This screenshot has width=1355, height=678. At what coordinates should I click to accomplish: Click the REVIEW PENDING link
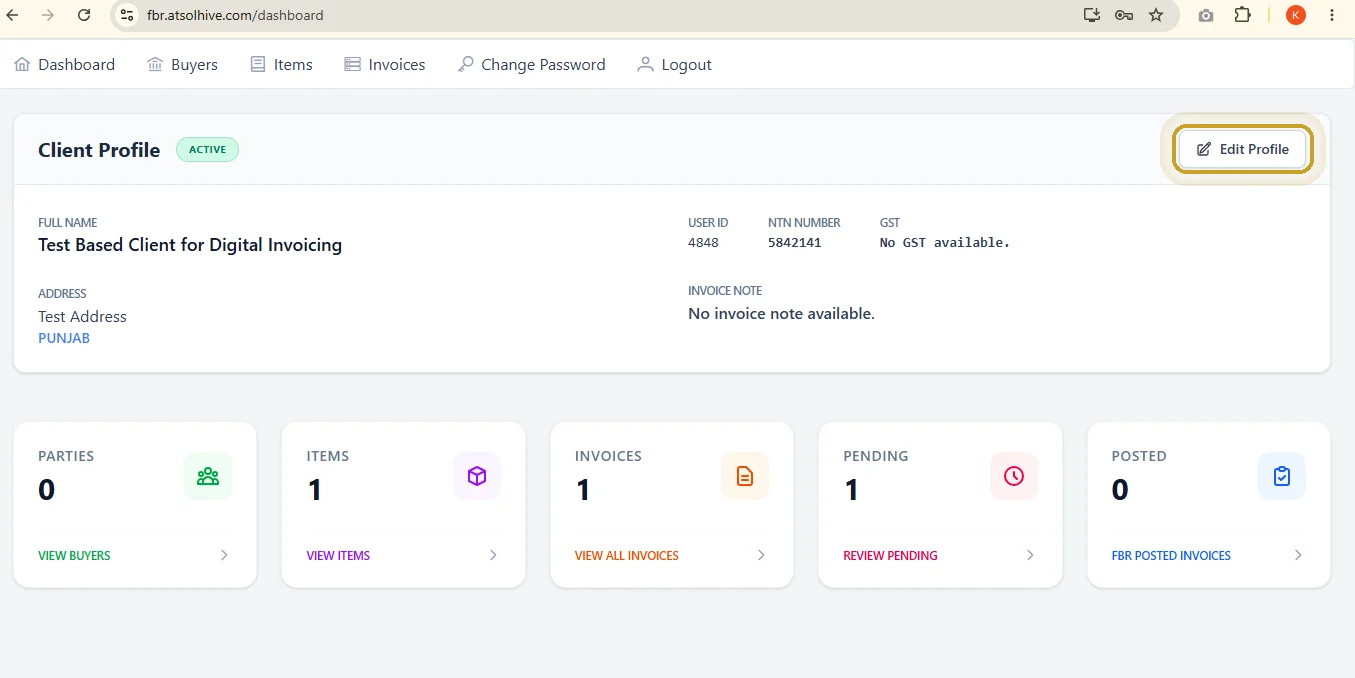[891, 555]
